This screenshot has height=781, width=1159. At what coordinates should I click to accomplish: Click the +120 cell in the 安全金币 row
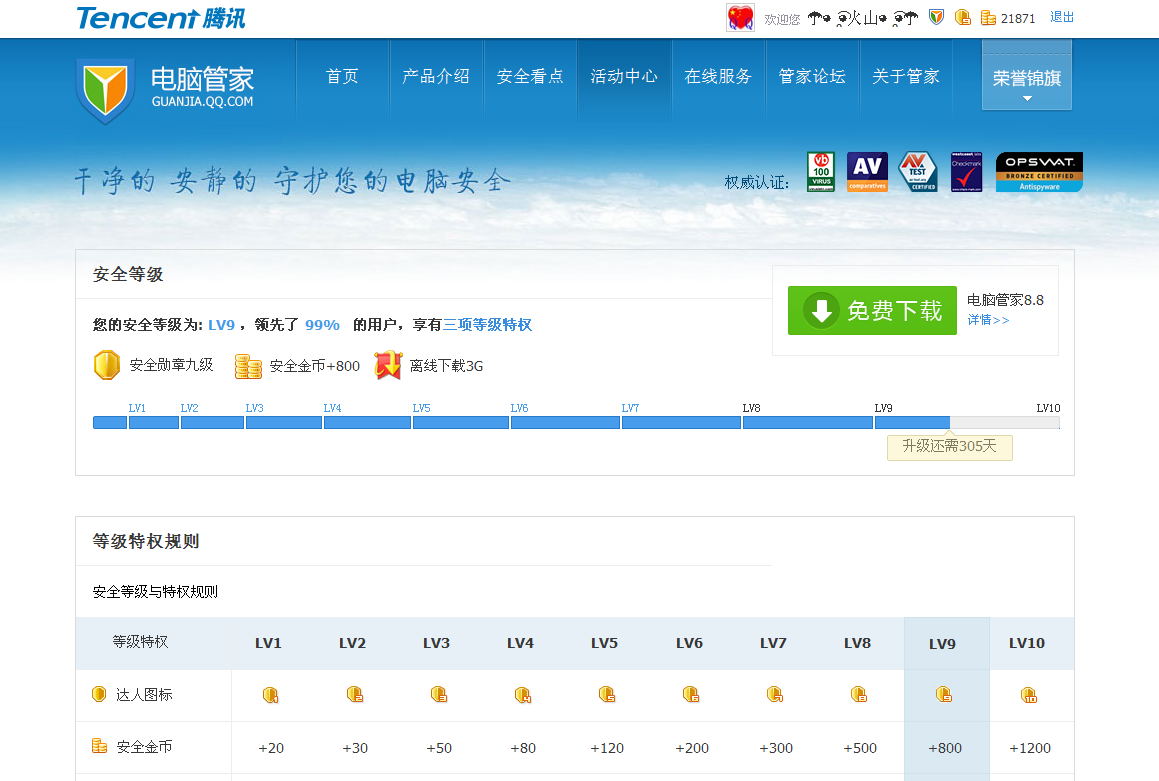[607, 748]
